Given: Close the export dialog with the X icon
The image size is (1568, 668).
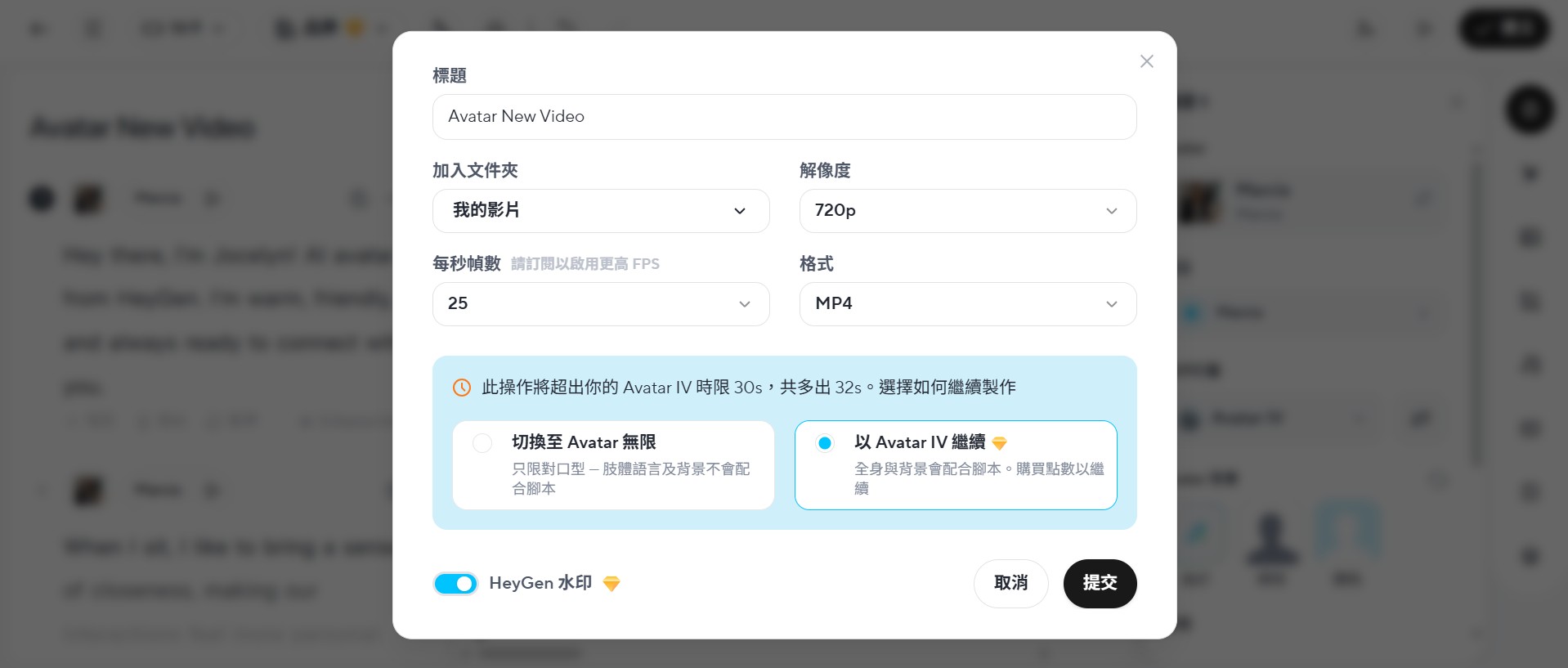Looking at the screenshot, I should tap(1146, 61).
